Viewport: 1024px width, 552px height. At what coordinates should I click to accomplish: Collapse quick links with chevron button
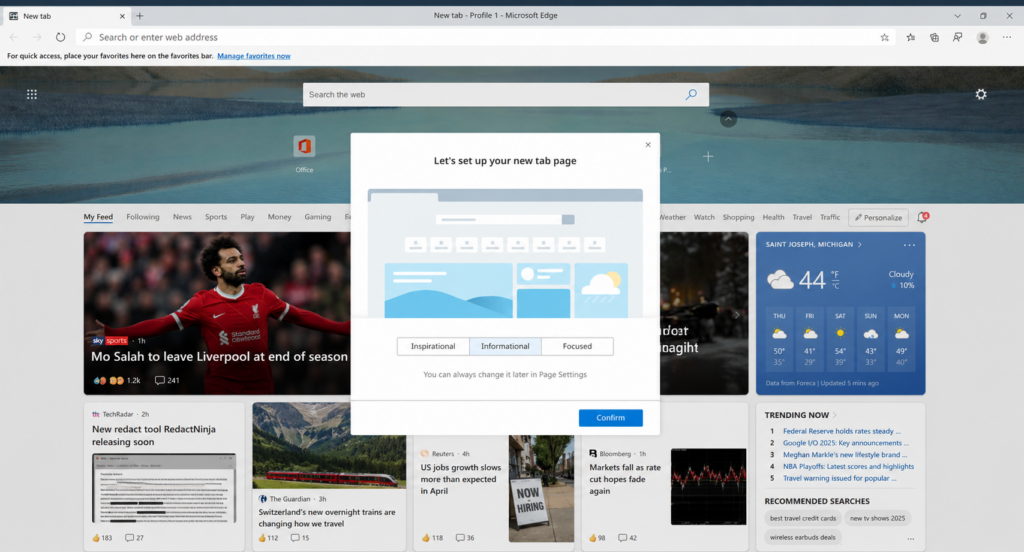(728, 119)
